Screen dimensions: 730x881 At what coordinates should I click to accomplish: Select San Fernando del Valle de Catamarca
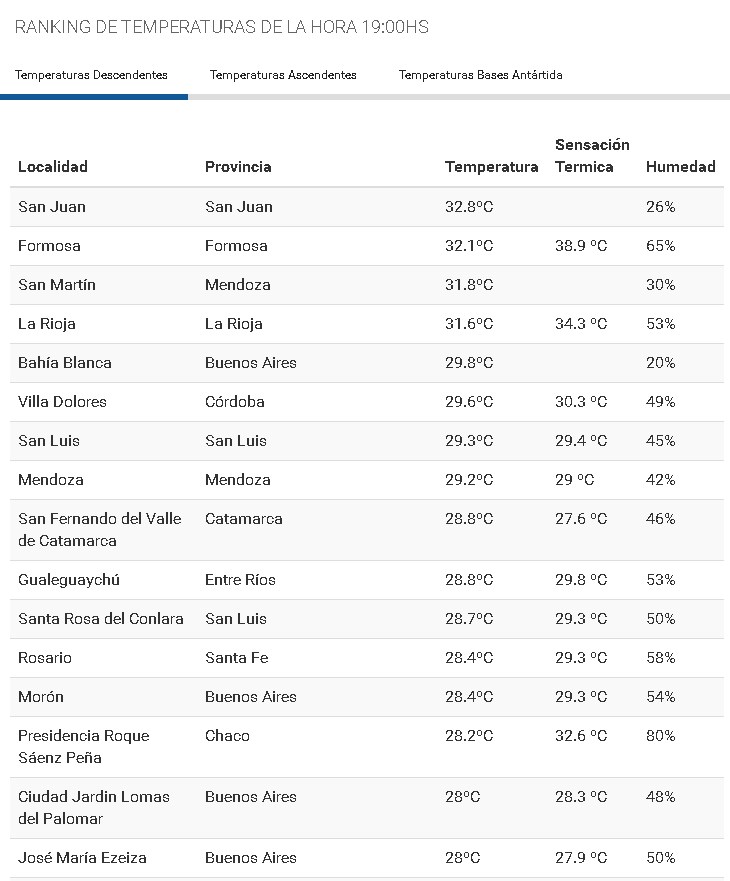point(100,530)
